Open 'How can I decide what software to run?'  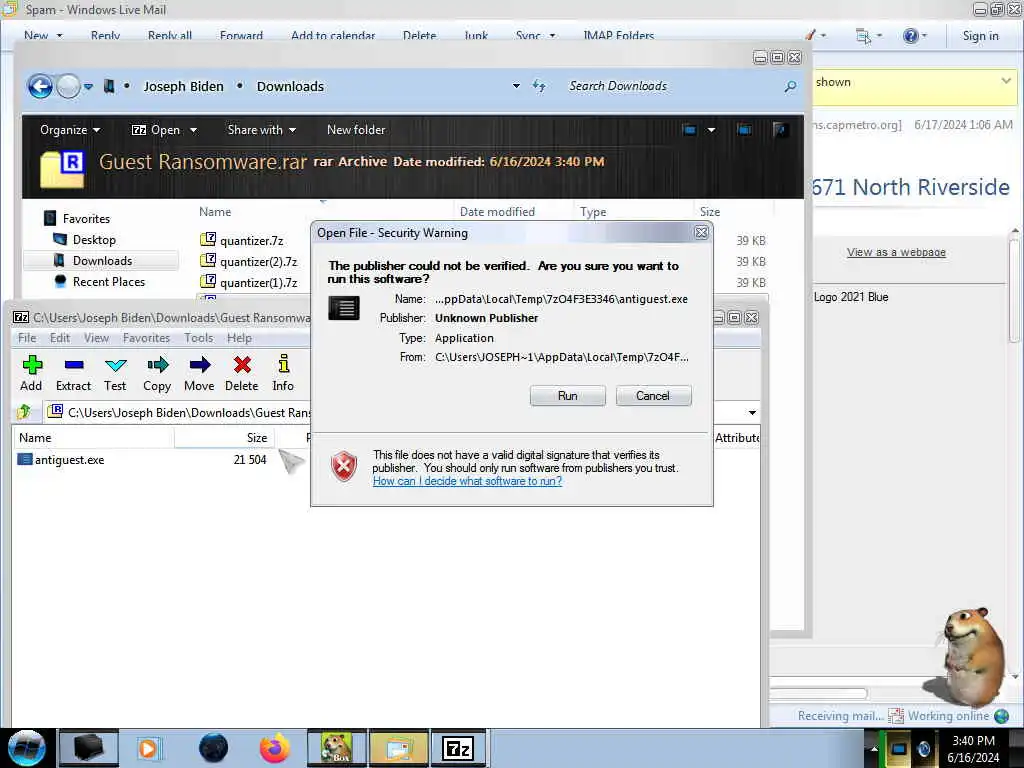coord(467,481)
